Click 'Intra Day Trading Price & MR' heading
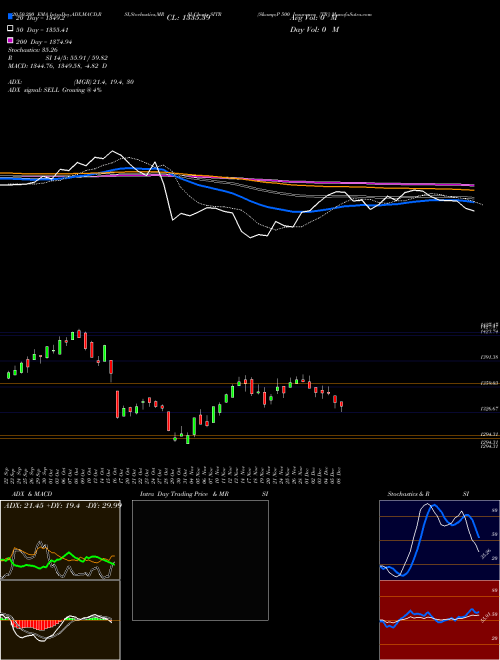This screenshot has height=660, width=500. click(184, 494)
